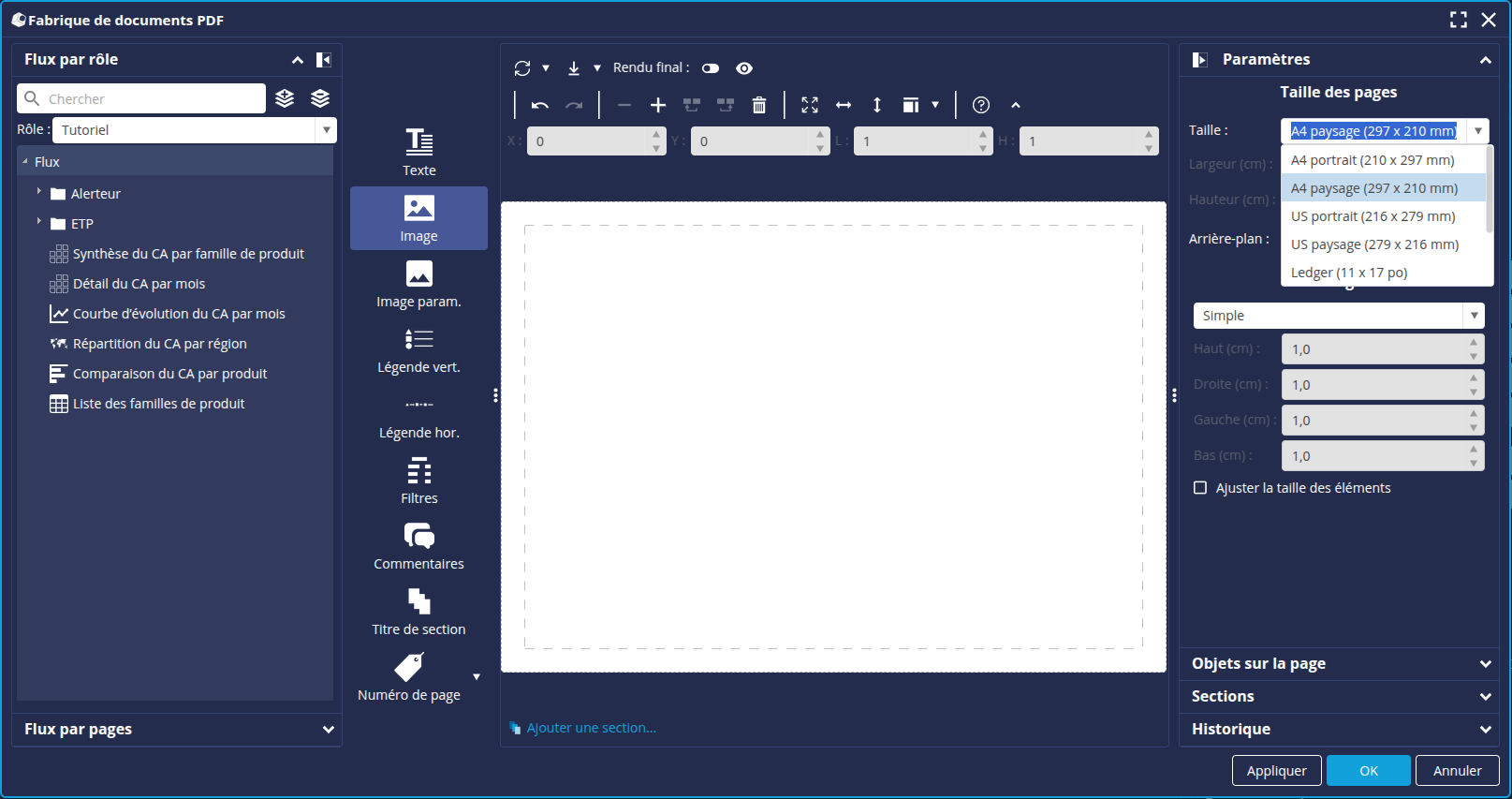This screenshot has height=799, width=1512.
Task: Expand the Alerteur folder in the tree
Action: point(39,192)
